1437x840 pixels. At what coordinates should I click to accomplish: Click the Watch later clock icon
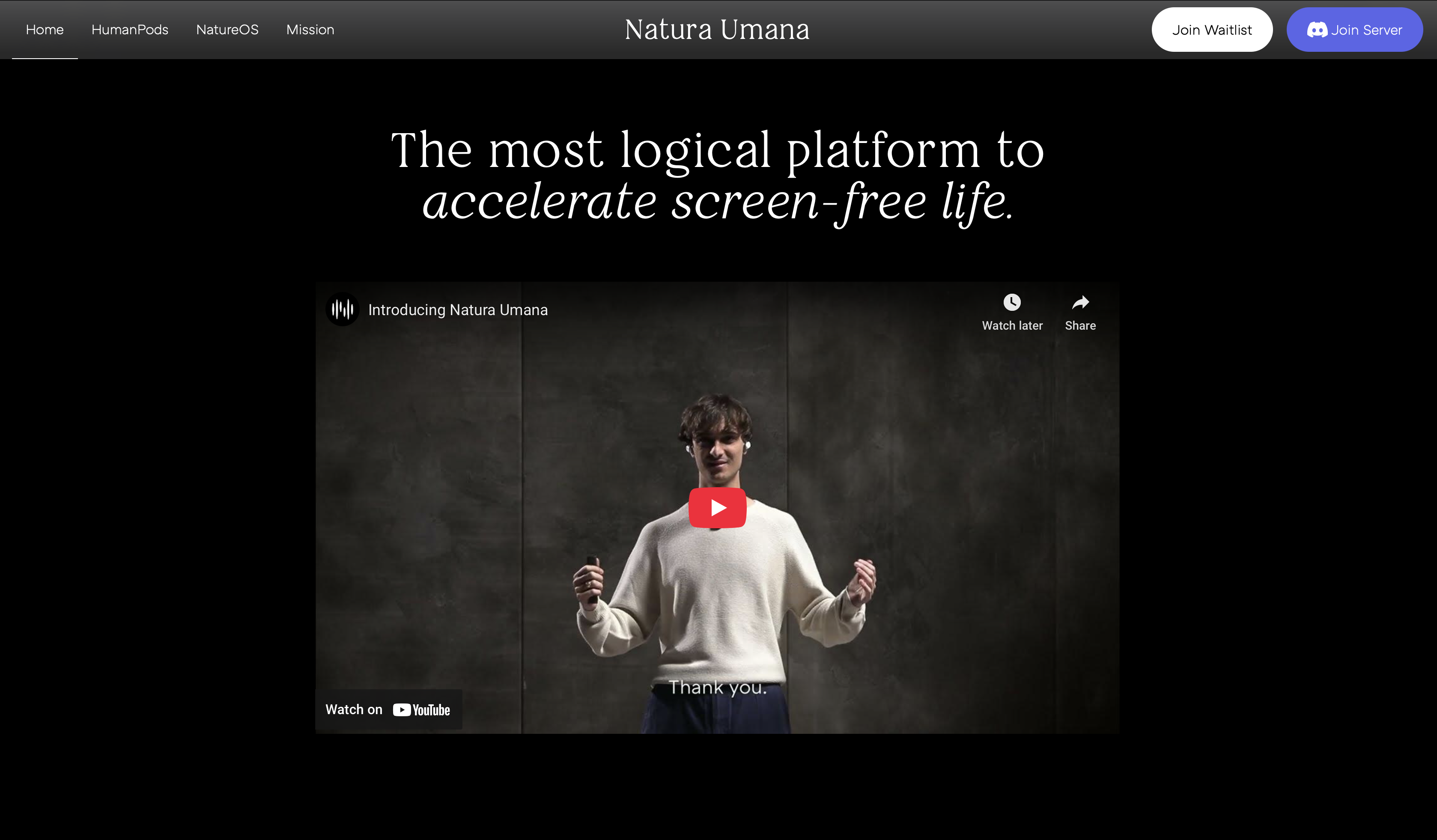click(1012, 303)
